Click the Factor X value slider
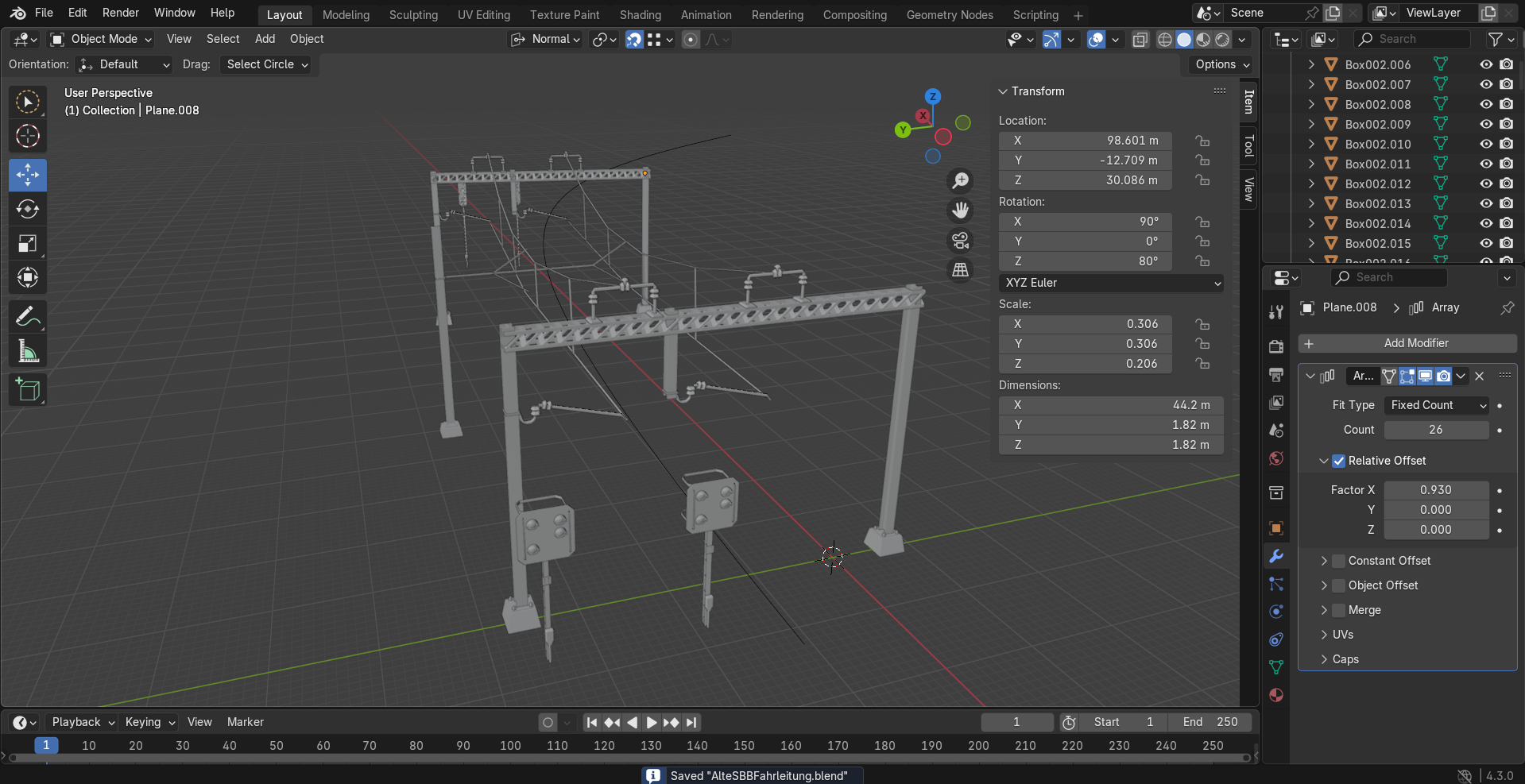Image resolution: width=1525 pixels, height=784 pixels. (1436, 490)
